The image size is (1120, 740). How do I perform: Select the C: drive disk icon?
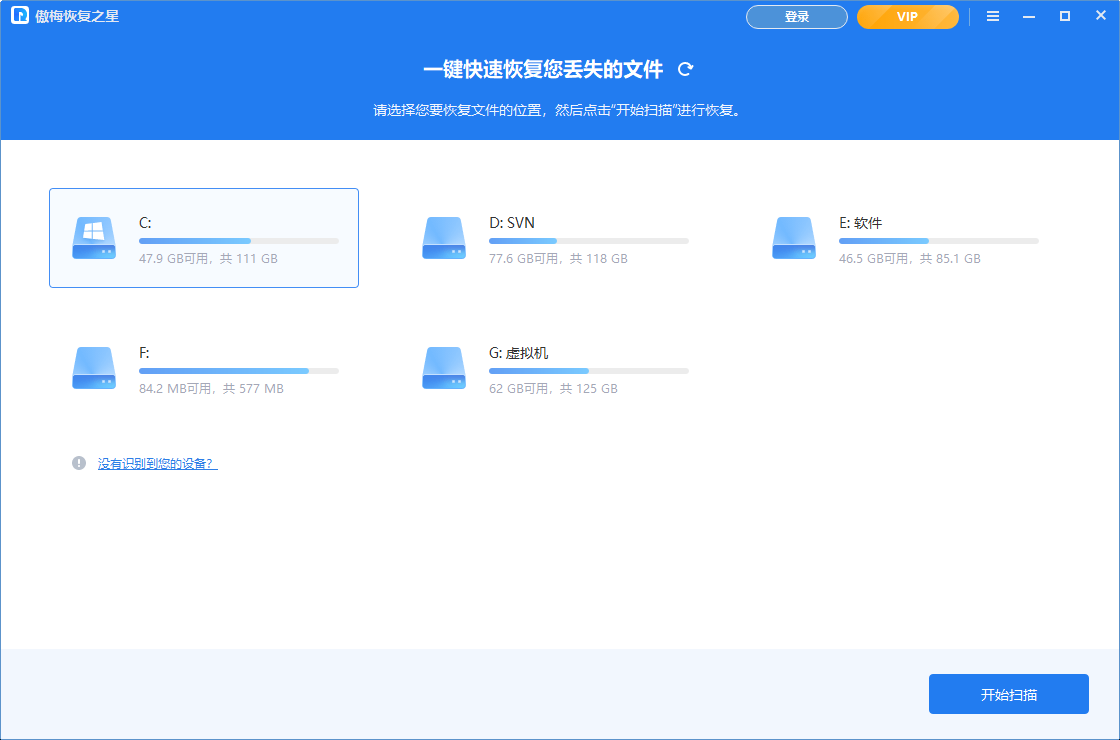coord(94,238)
